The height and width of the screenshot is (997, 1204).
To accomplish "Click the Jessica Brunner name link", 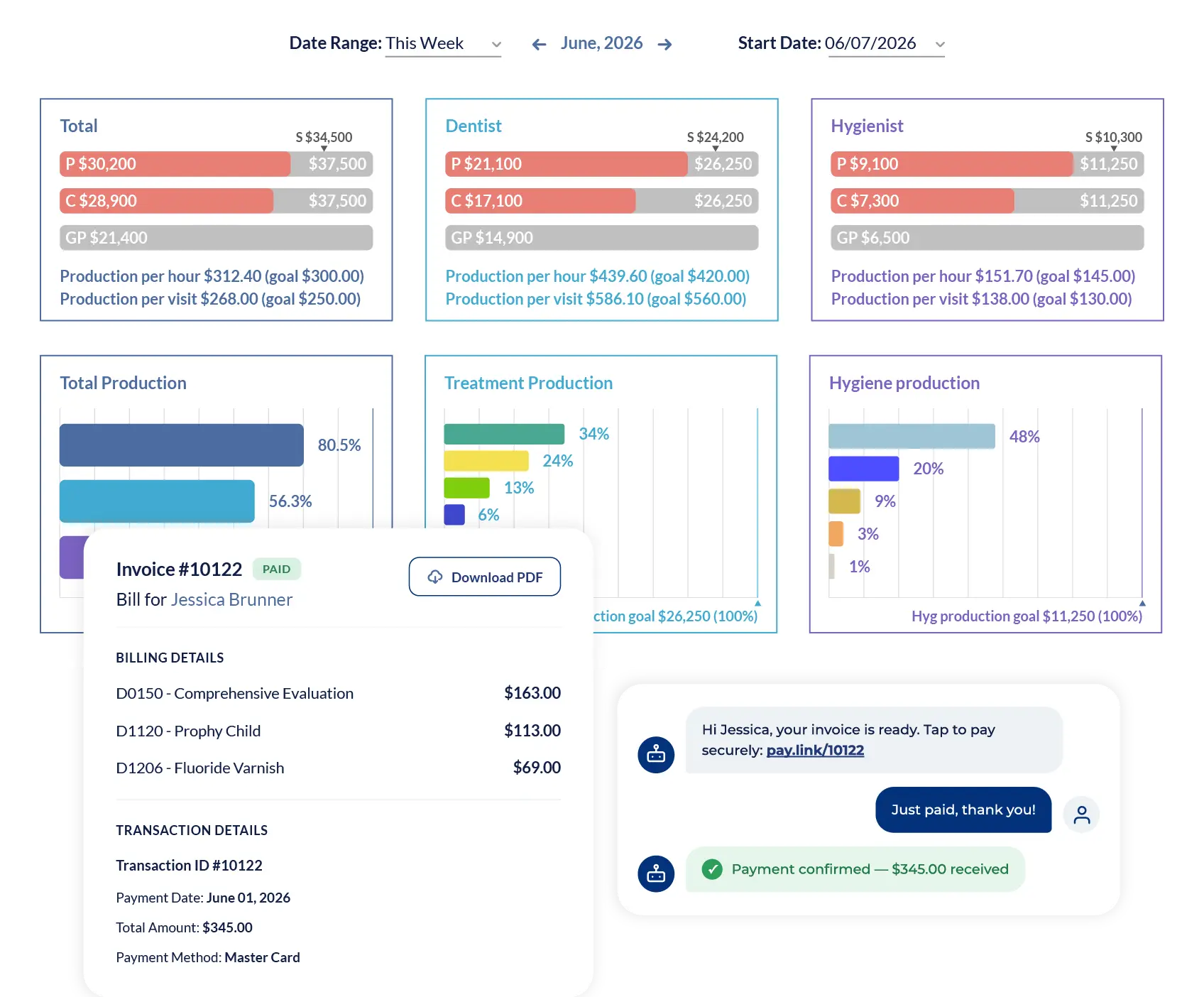I will 231,600.
